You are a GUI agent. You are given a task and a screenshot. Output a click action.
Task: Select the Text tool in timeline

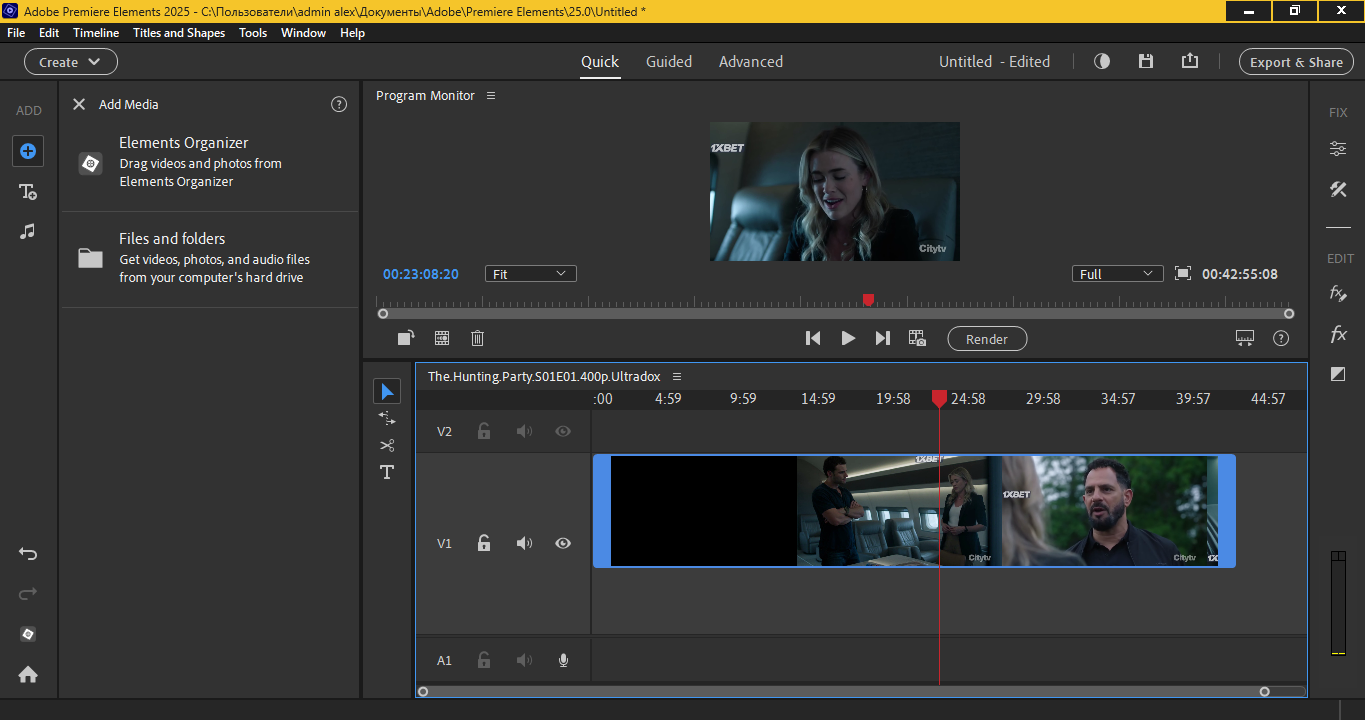coord(387,472)
